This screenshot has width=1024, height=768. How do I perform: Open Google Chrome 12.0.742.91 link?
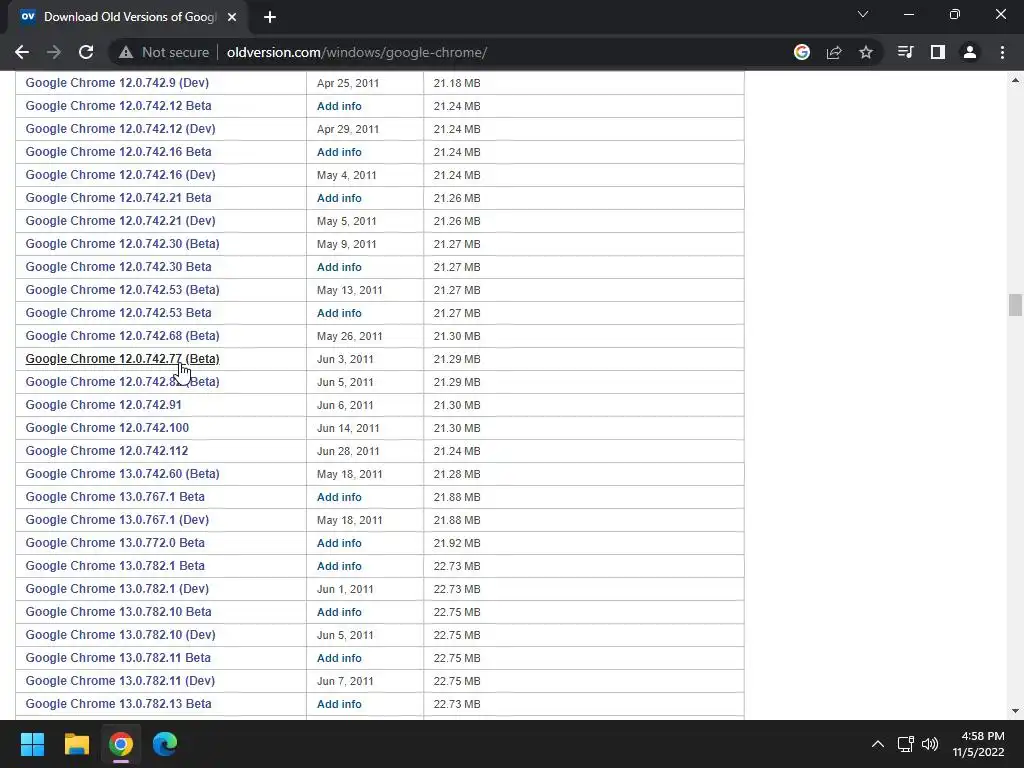[103, 405]
